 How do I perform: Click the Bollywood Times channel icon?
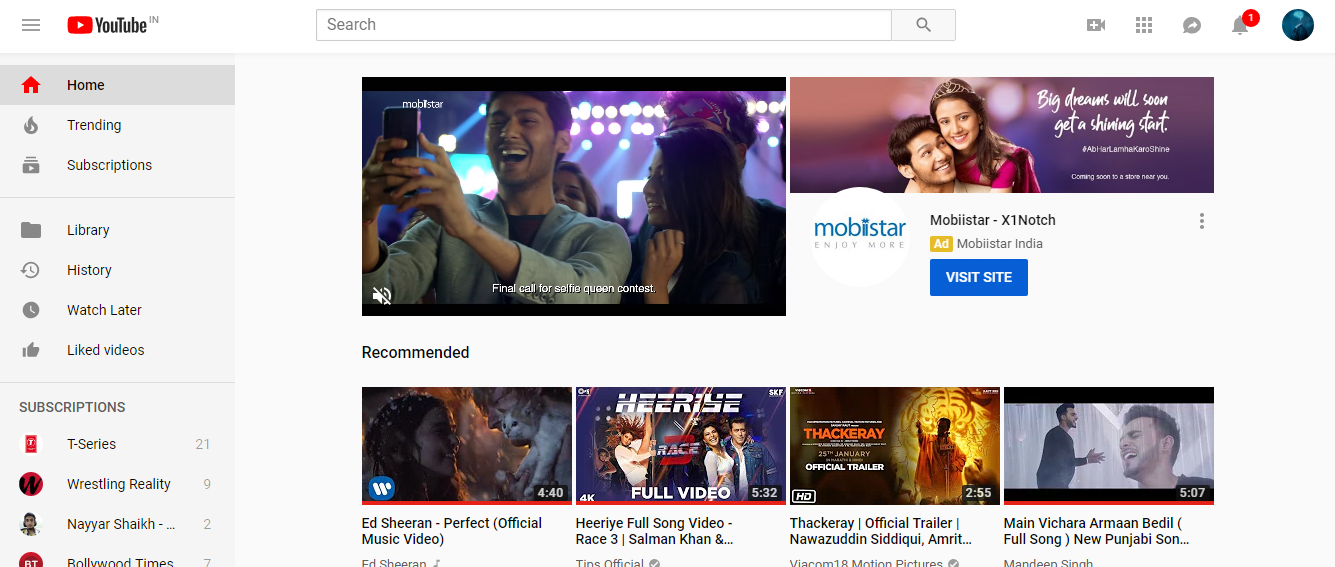tap(31, 560)
